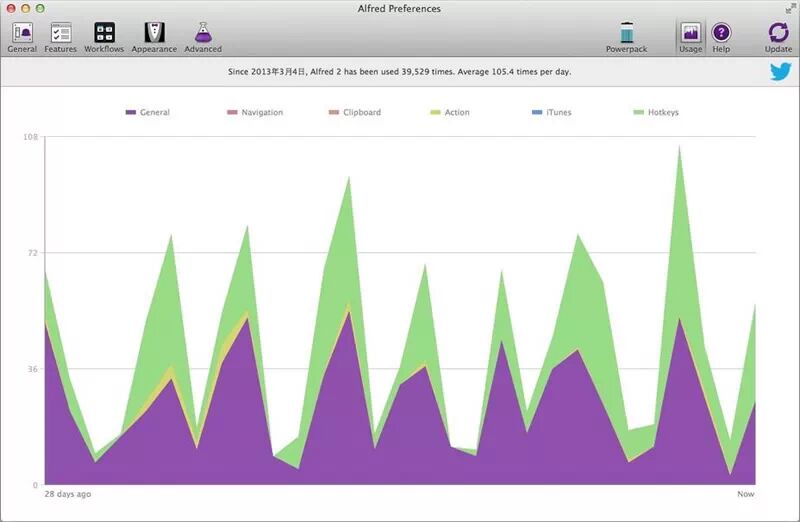
Task: Click the "Now" axis label
Action: click(745, 494)
